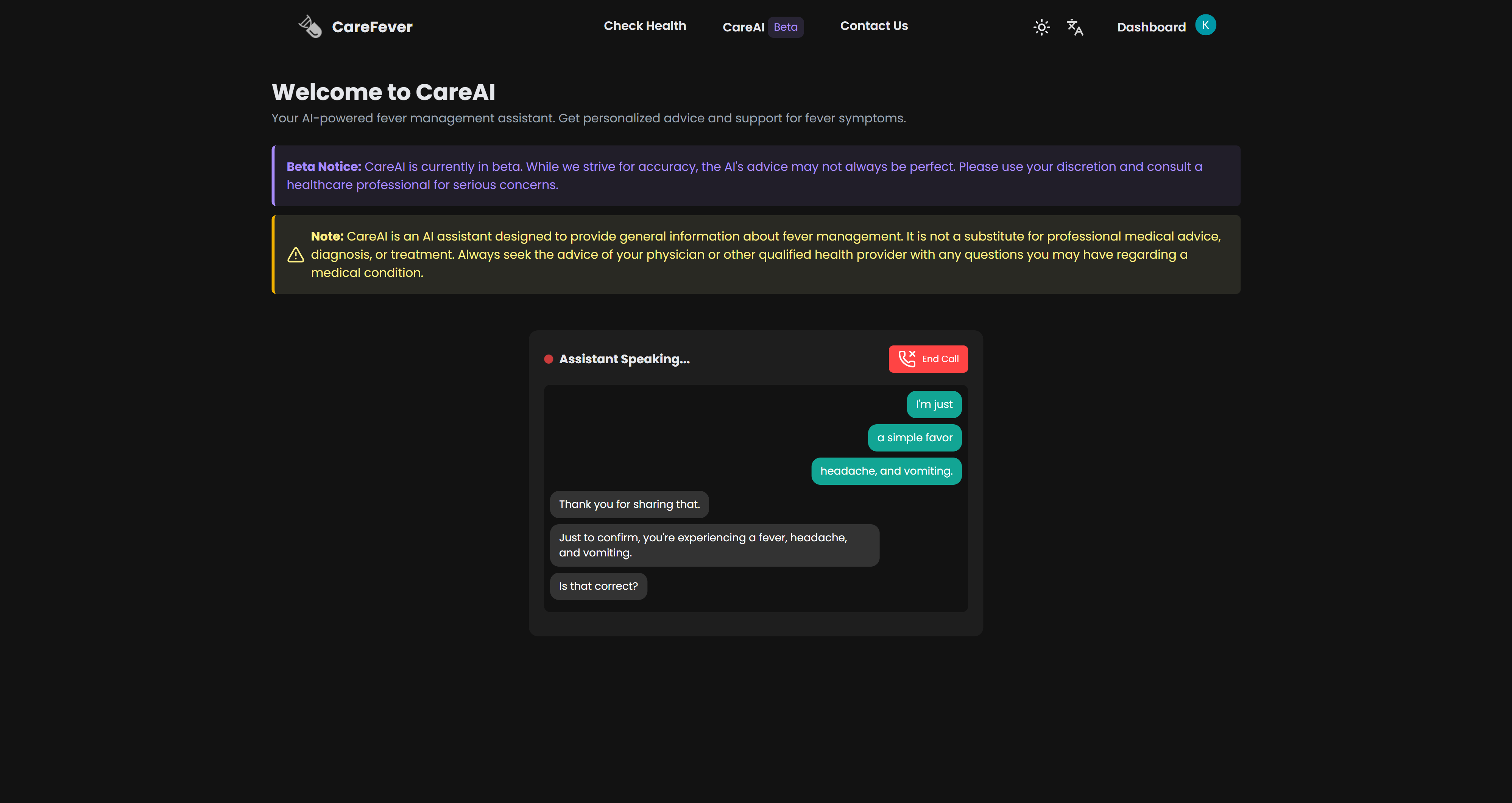The height and width of the screenshot is (803, 1512).
Task: Open the Dashboard link
Action: point(1151,27)
